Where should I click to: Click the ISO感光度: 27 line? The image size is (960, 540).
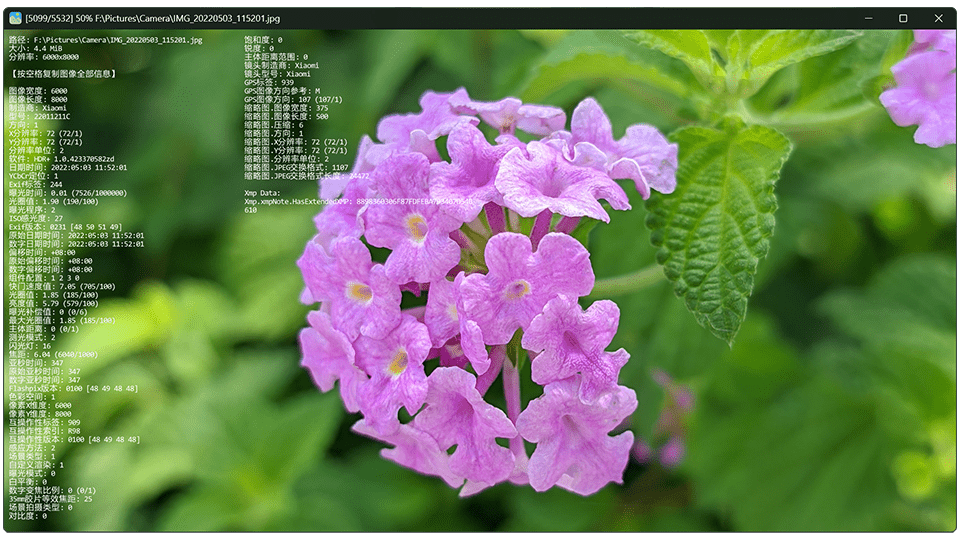click(36, 219)
